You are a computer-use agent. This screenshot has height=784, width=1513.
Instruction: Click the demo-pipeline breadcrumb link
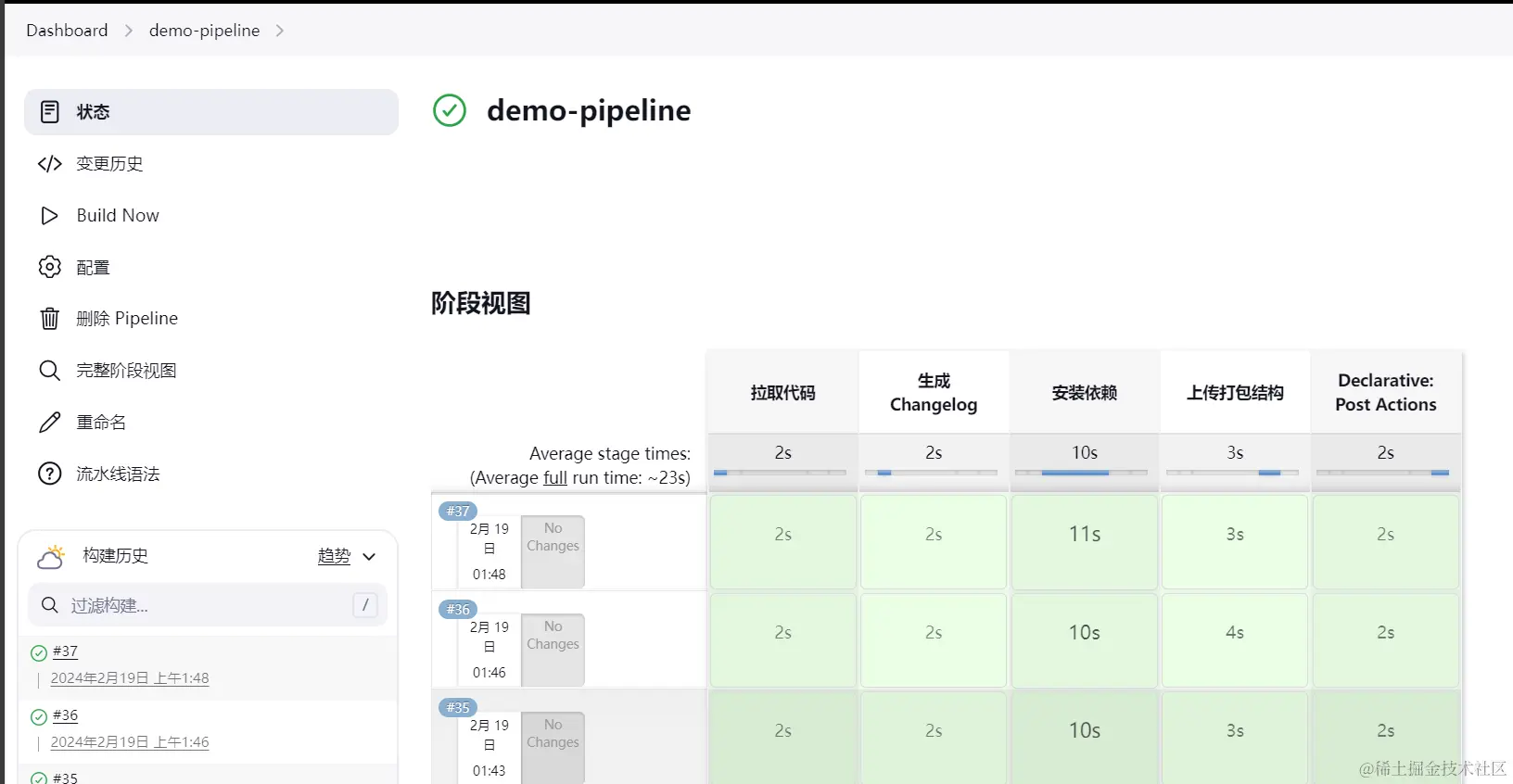coord(204,31)
